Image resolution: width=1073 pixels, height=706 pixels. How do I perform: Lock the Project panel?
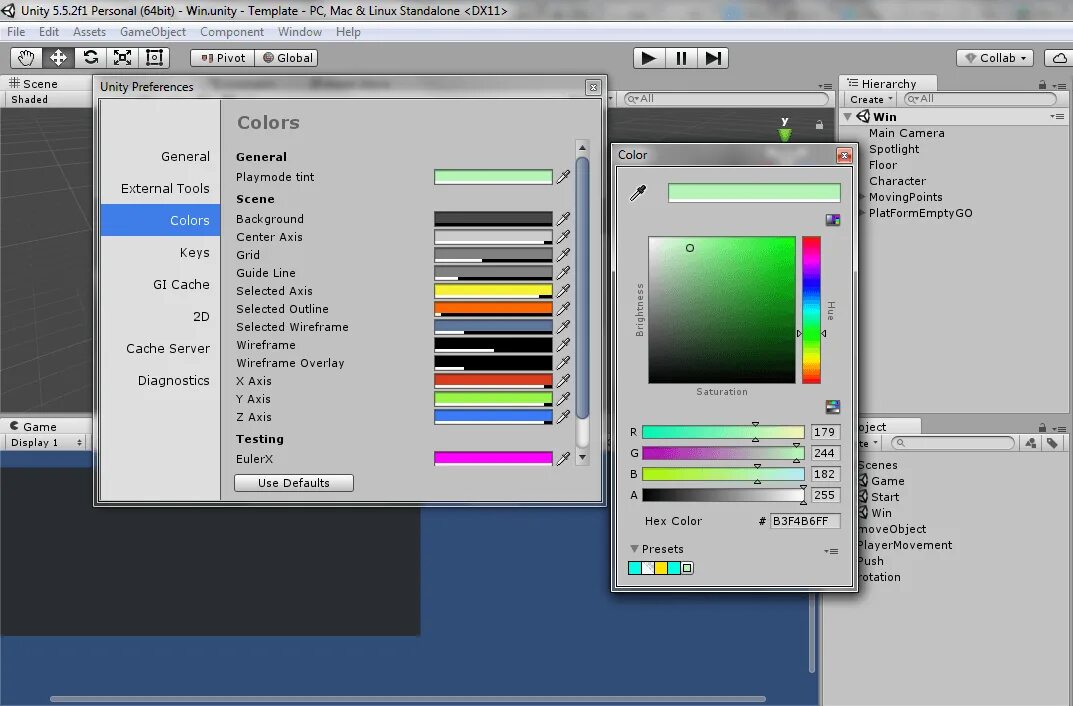coord(1042,428)
